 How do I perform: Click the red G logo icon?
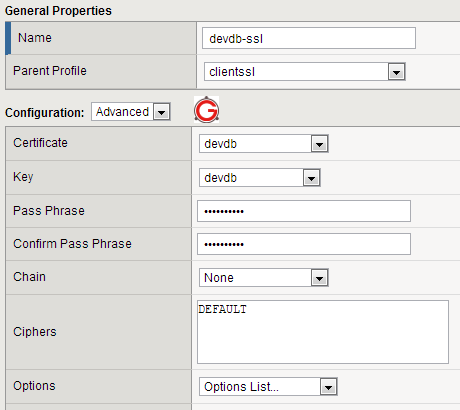206,110
